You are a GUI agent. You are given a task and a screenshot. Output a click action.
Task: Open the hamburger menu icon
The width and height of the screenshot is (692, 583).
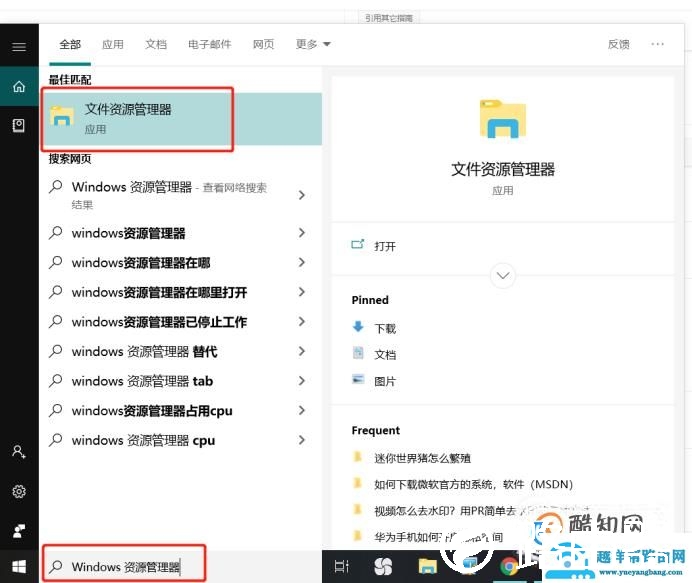[x=19, y=47]
